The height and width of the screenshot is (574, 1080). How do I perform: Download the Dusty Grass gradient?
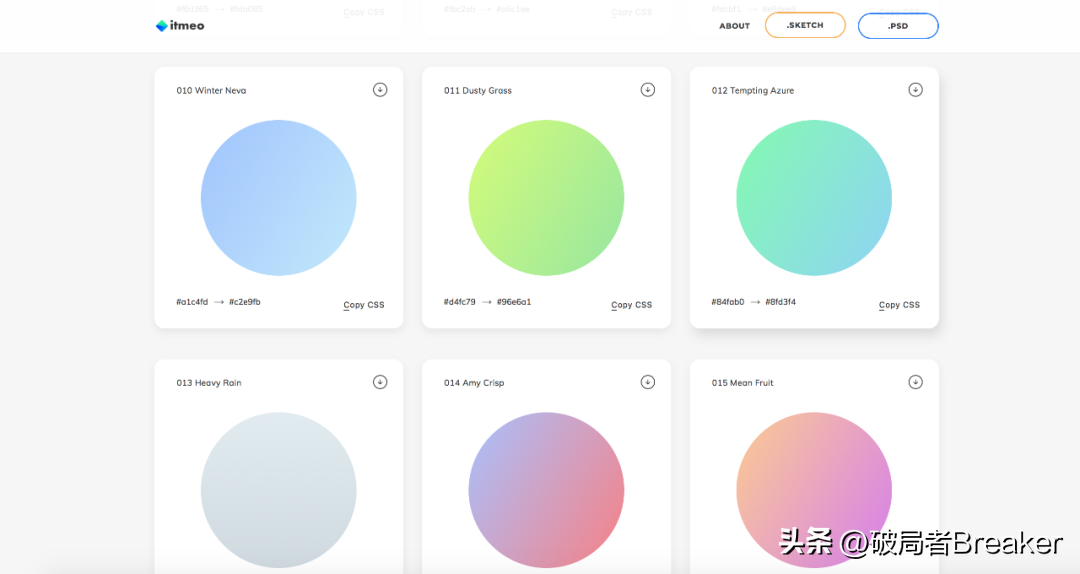(647, 90)
